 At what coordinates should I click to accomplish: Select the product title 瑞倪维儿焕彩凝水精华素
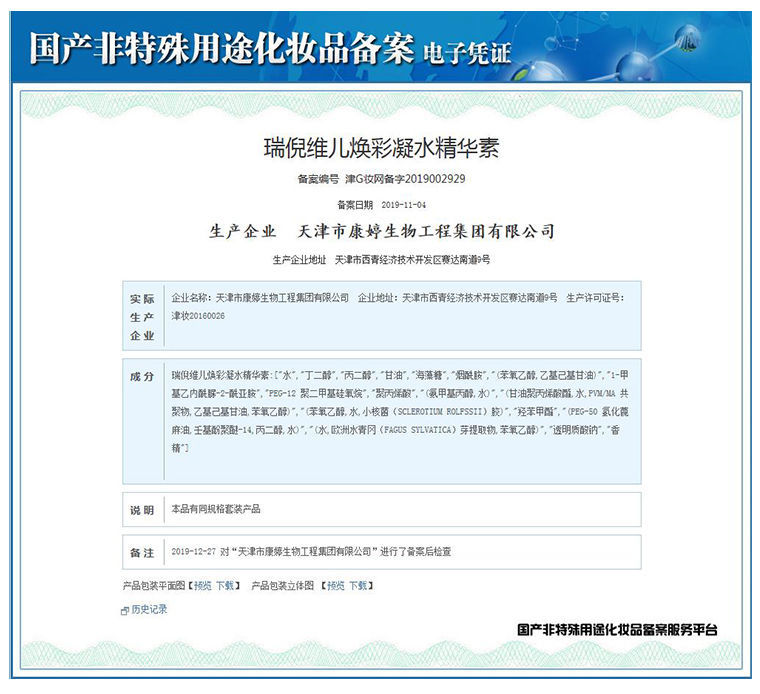point(381,148)
